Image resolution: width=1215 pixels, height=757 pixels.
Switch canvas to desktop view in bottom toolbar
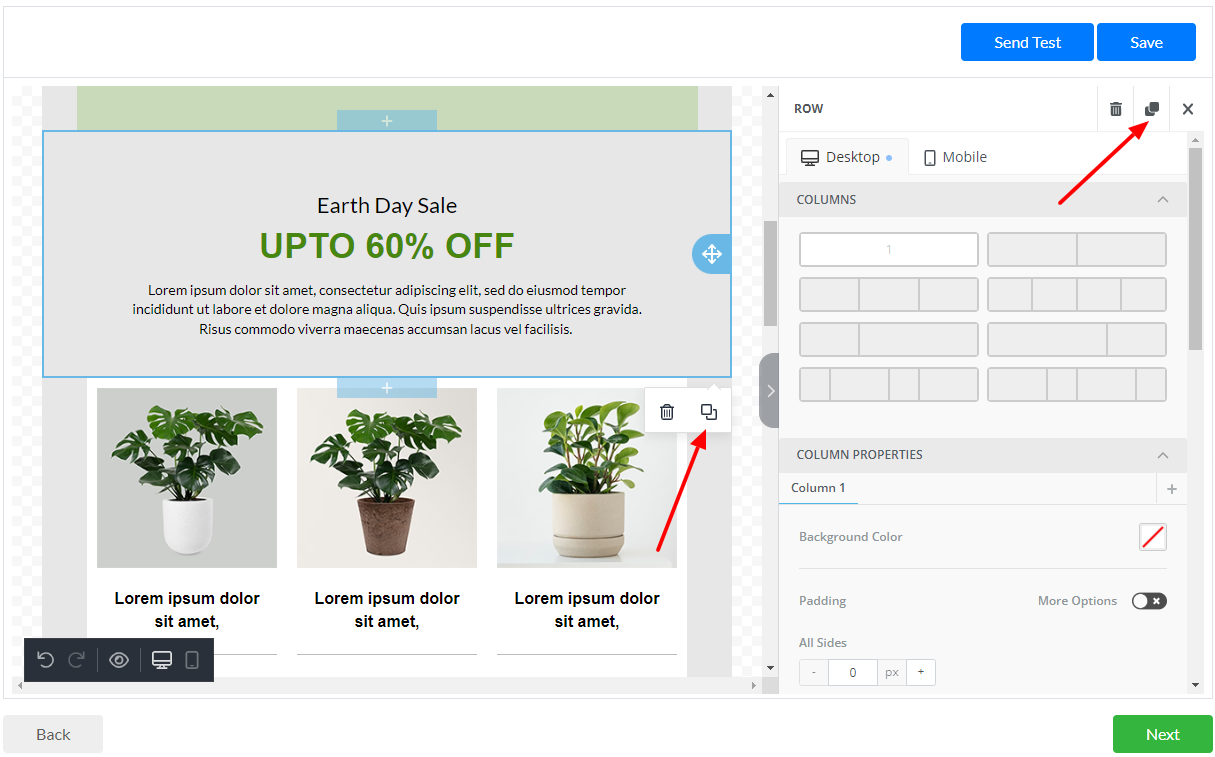tap(161, 660)
